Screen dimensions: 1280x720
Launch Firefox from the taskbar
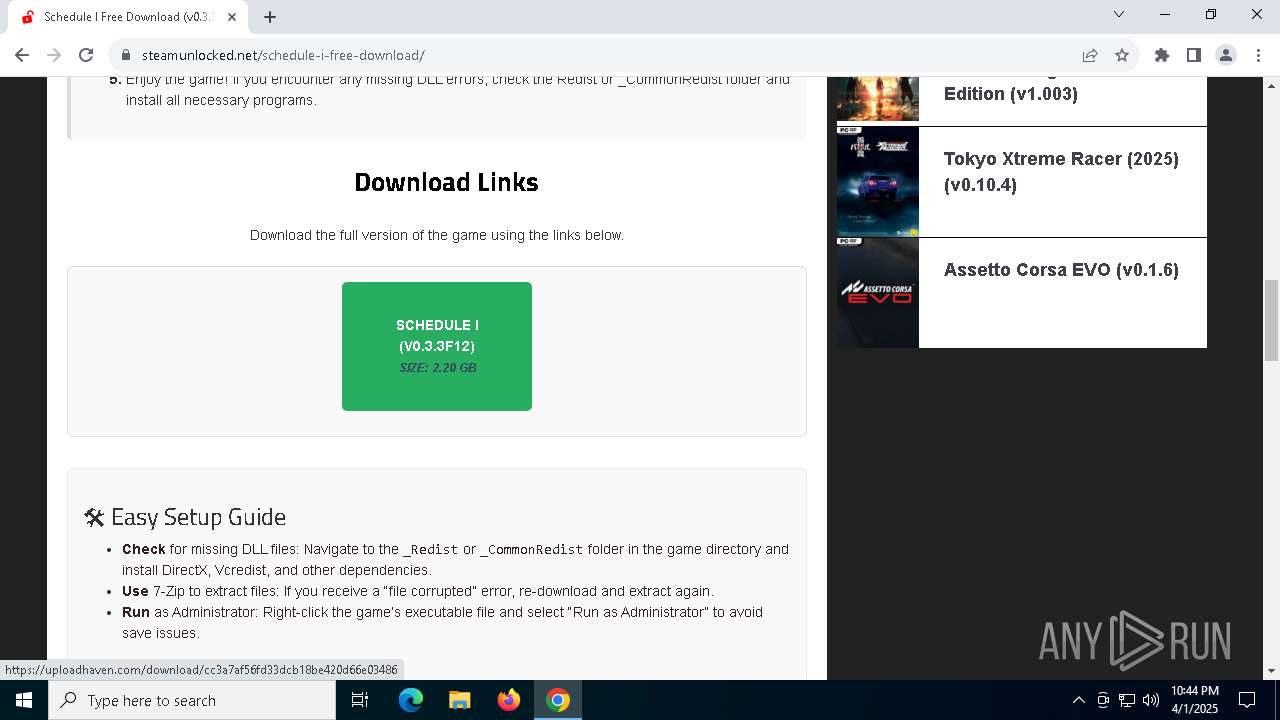(x=509, y=700)
